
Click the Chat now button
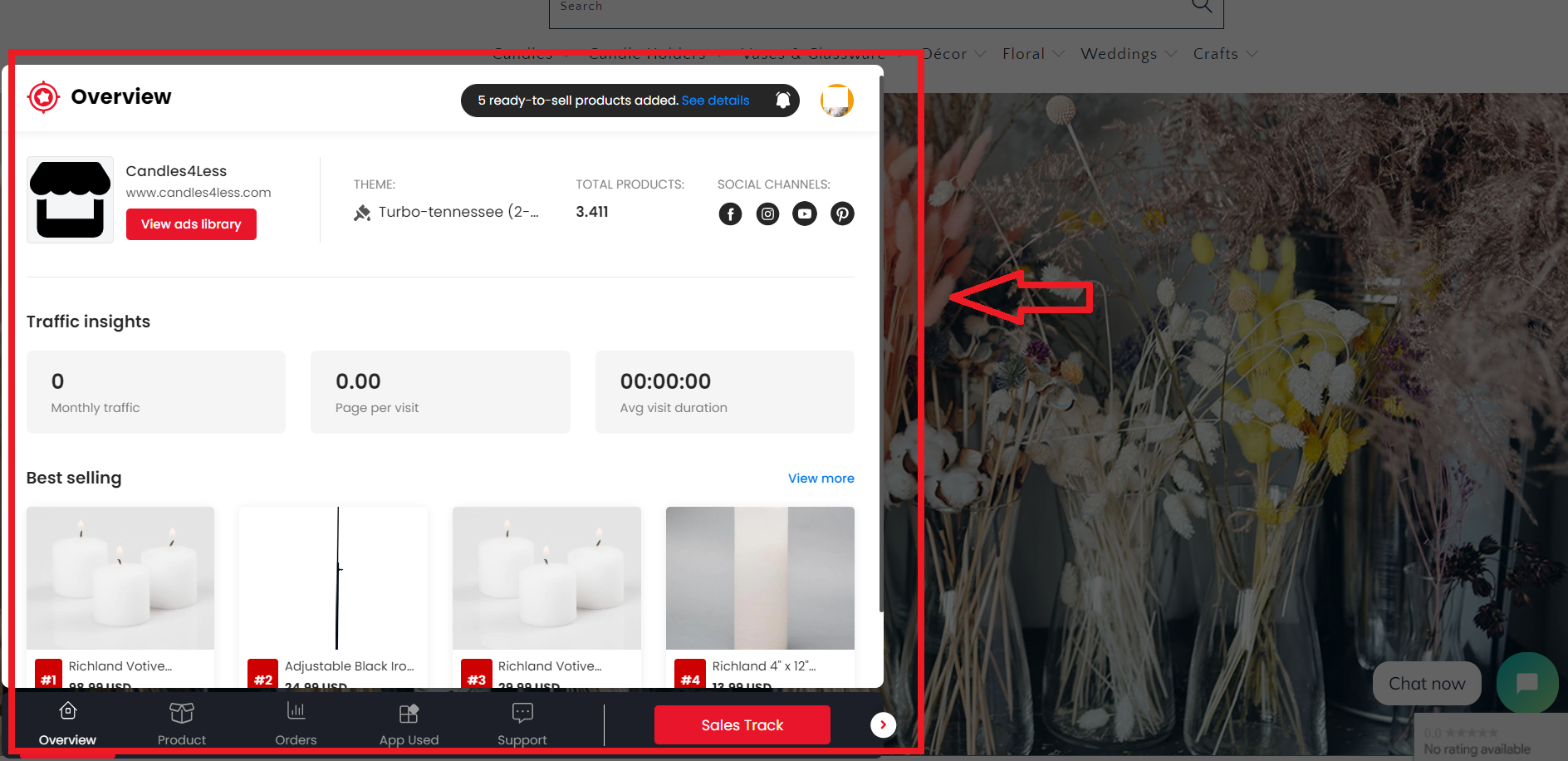tap(1427, 684)
